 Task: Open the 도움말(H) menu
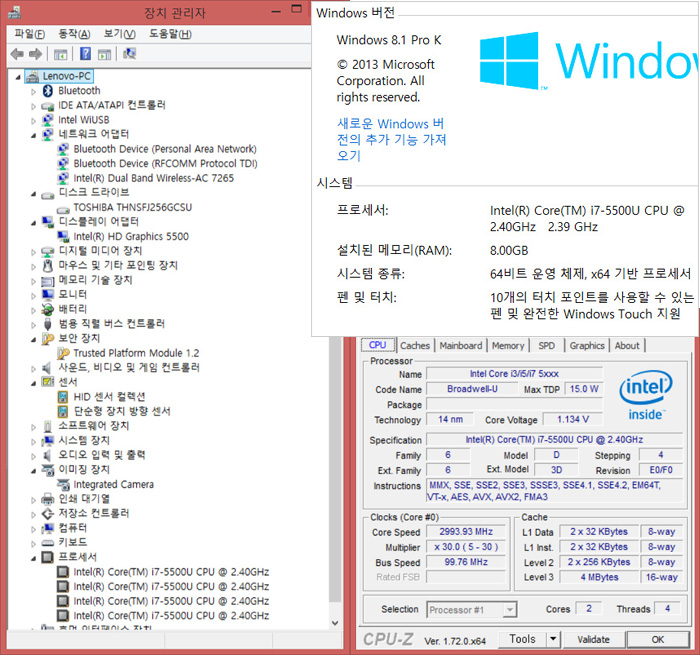(170, 34)
